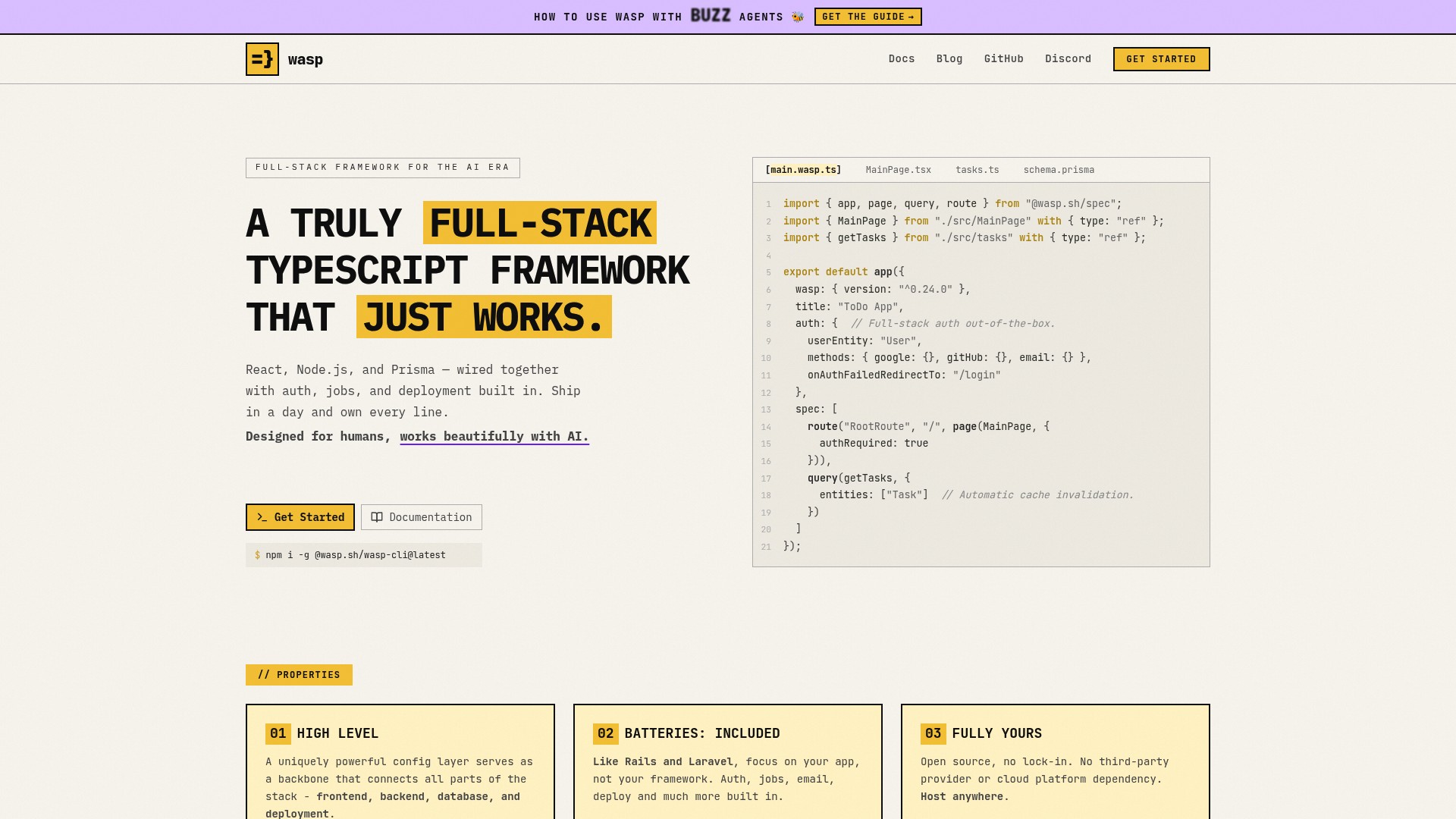The width and height of the screenshot is (1456, 819).
Task: Click the code line 'wasp: { version: "^0.24.0" },'
Action: 883,290
